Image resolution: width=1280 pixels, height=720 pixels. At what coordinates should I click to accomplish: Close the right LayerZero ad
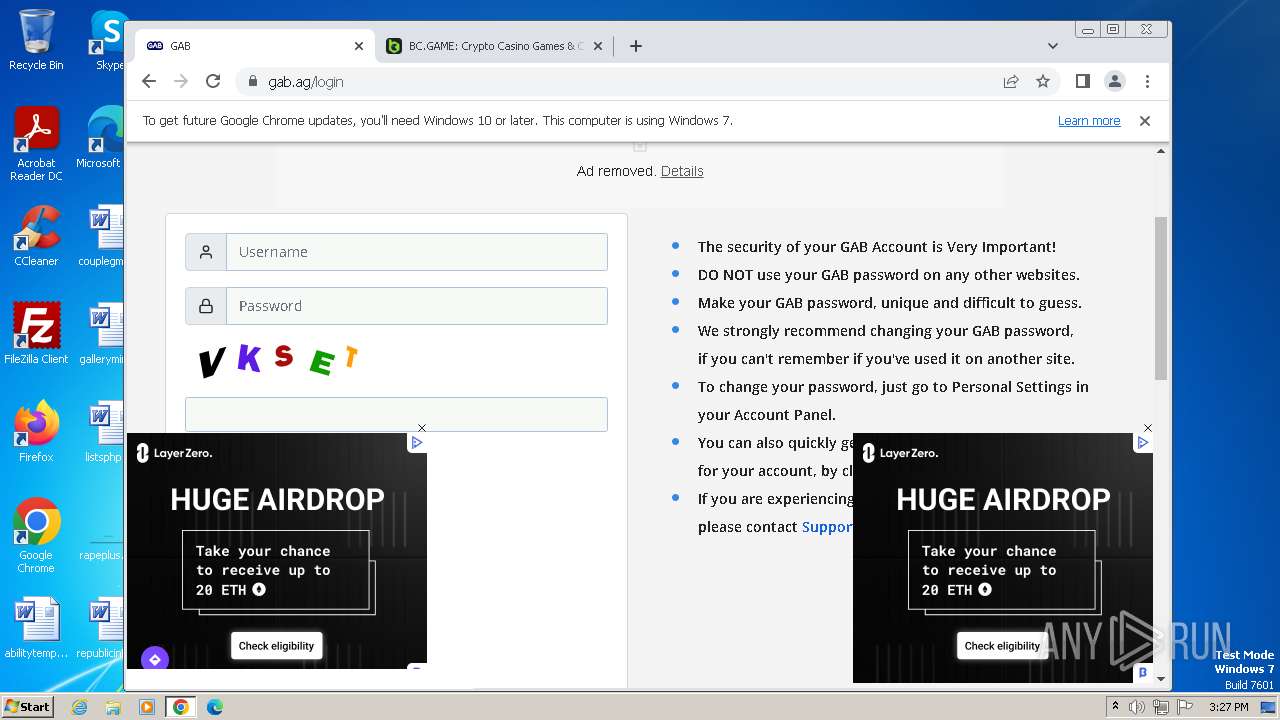coord(1148,428)
